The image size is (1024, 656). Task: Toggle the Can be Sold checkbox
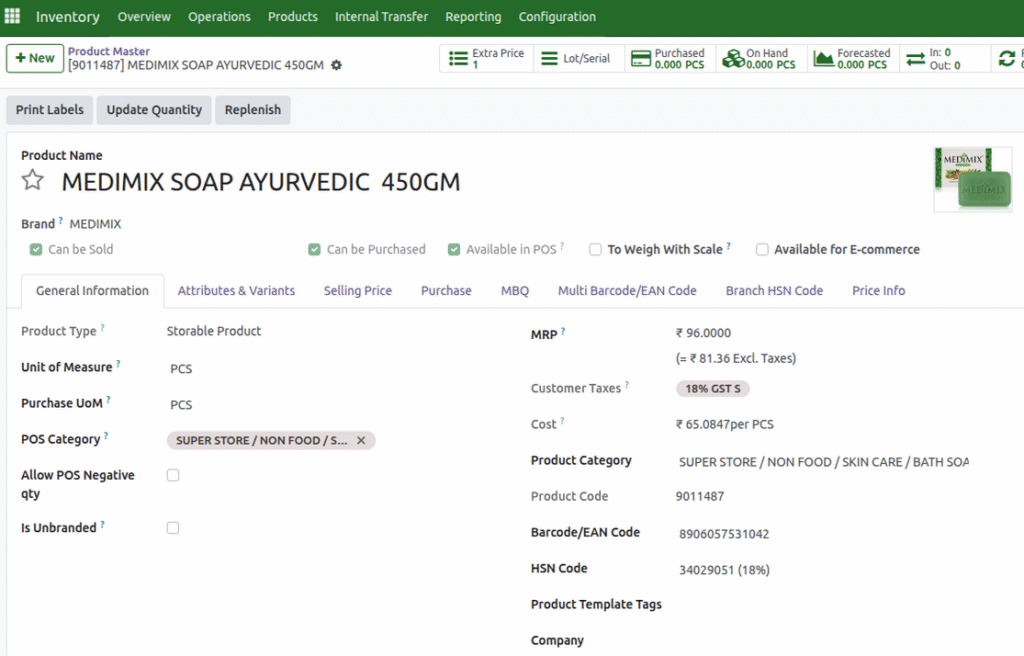point(36,249)
